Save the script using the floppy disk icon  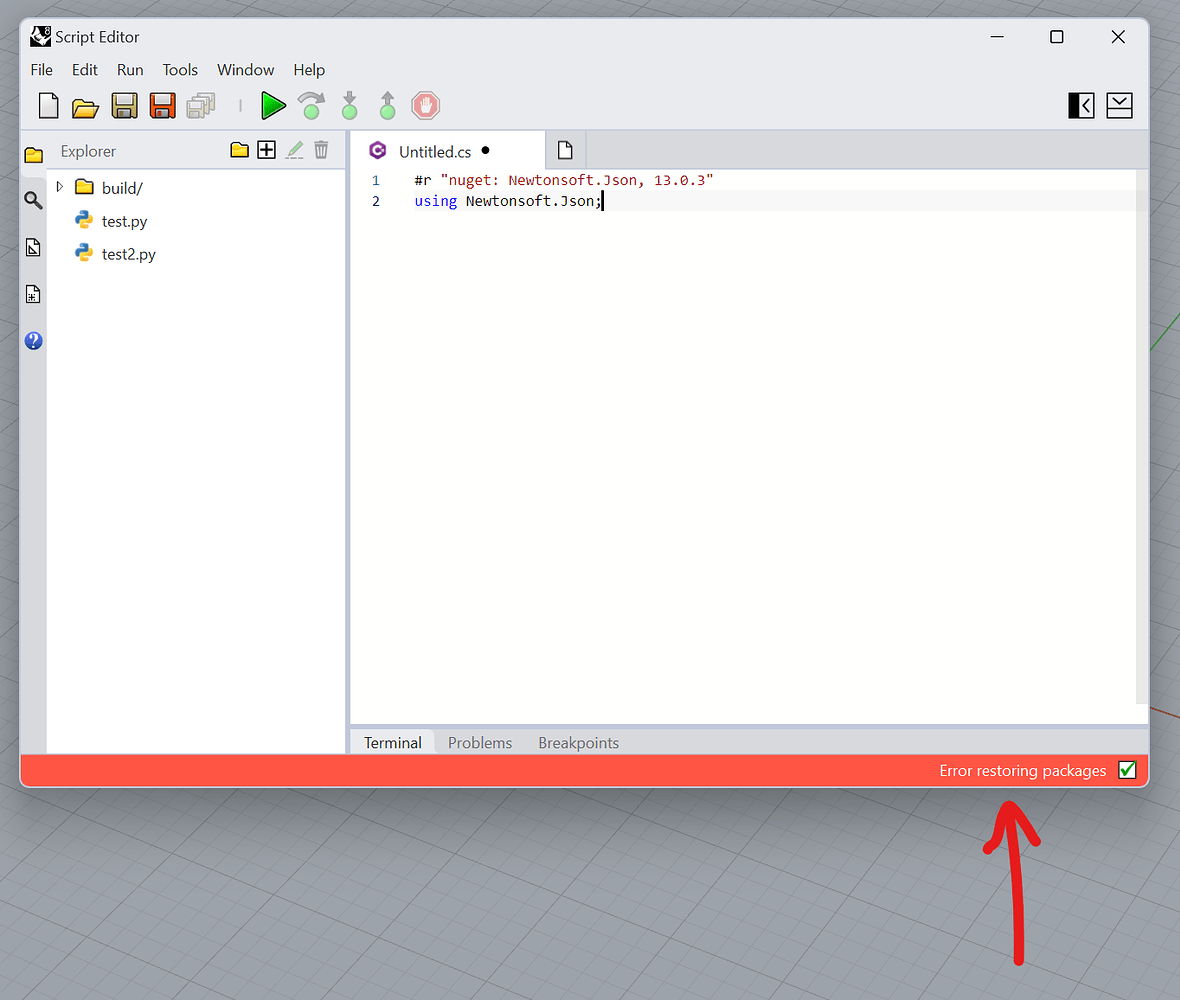pos(124,105)
